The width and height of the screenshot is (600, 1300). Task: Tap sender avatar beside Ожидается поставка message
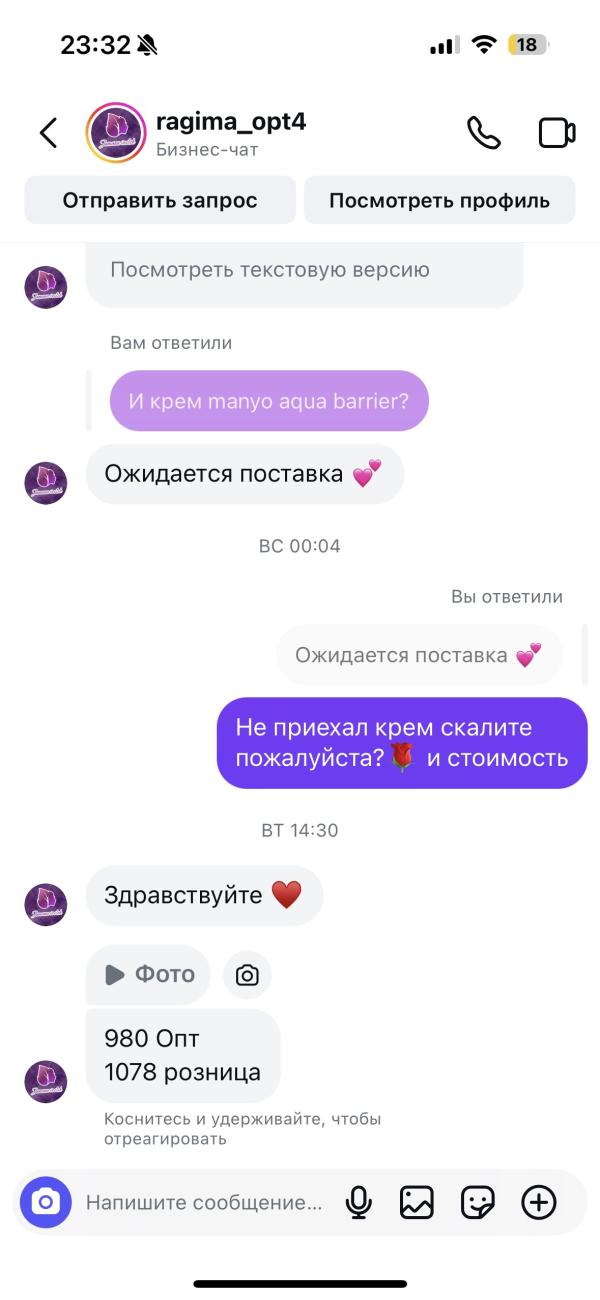click(x=45, y=483)
